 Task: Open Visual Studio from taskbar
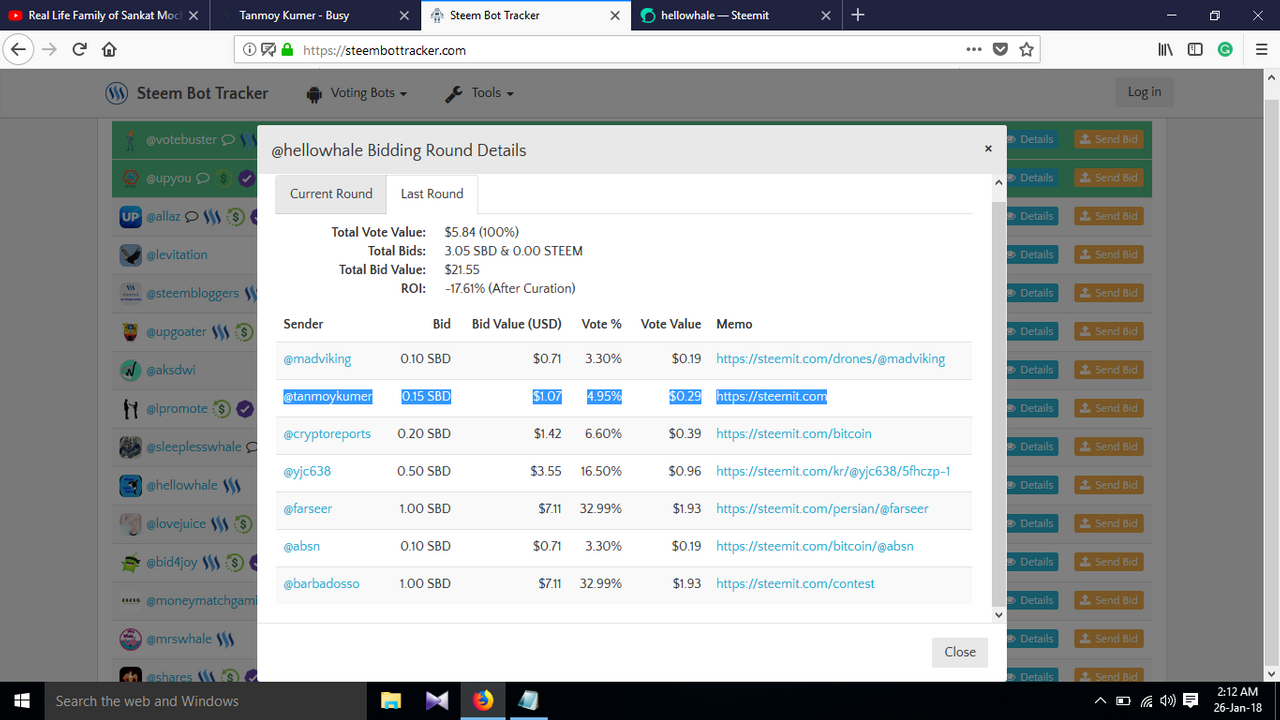[x=437, y=701]
